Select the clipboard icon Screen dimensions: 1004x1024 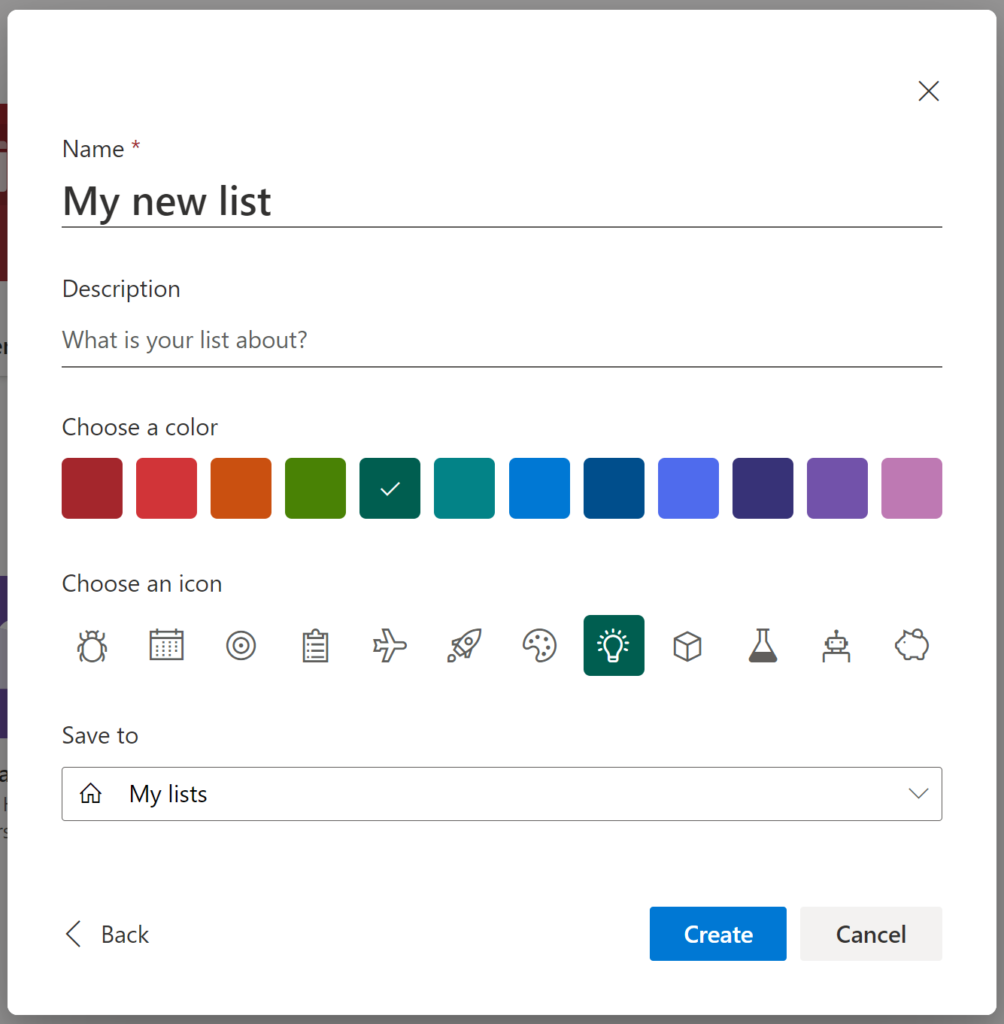point(315,645)
